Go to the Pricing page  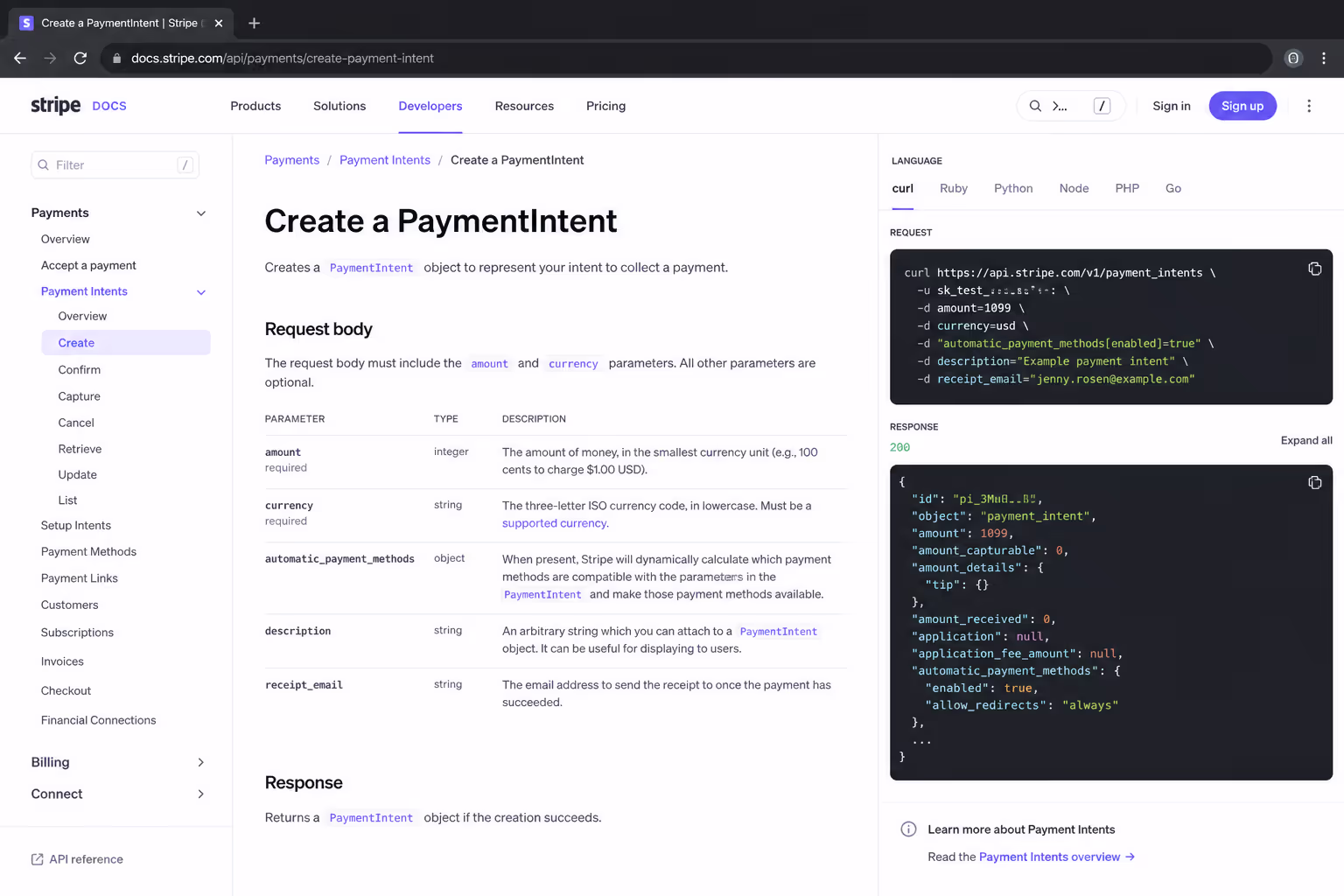(605, 106)
